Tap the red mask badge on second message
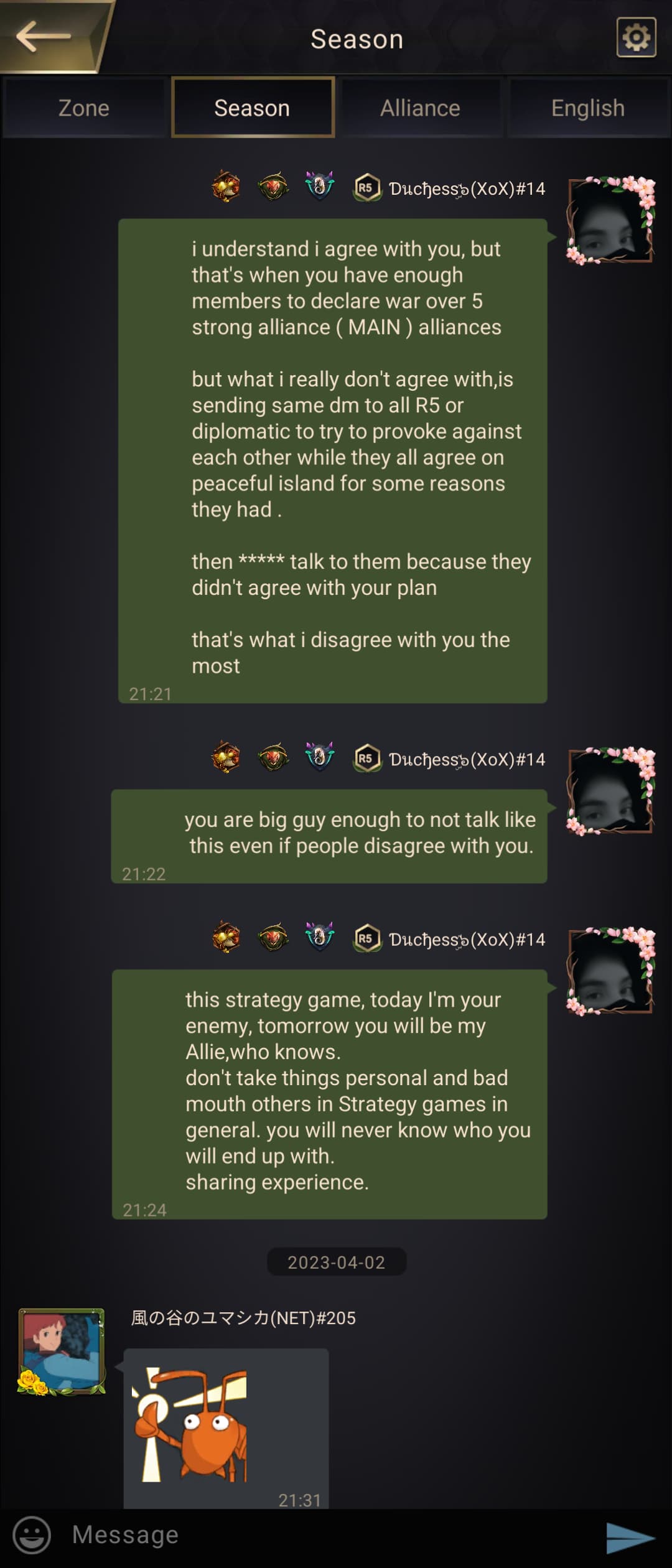This screenshot has width=672, height=1568. tap(273, 758)
